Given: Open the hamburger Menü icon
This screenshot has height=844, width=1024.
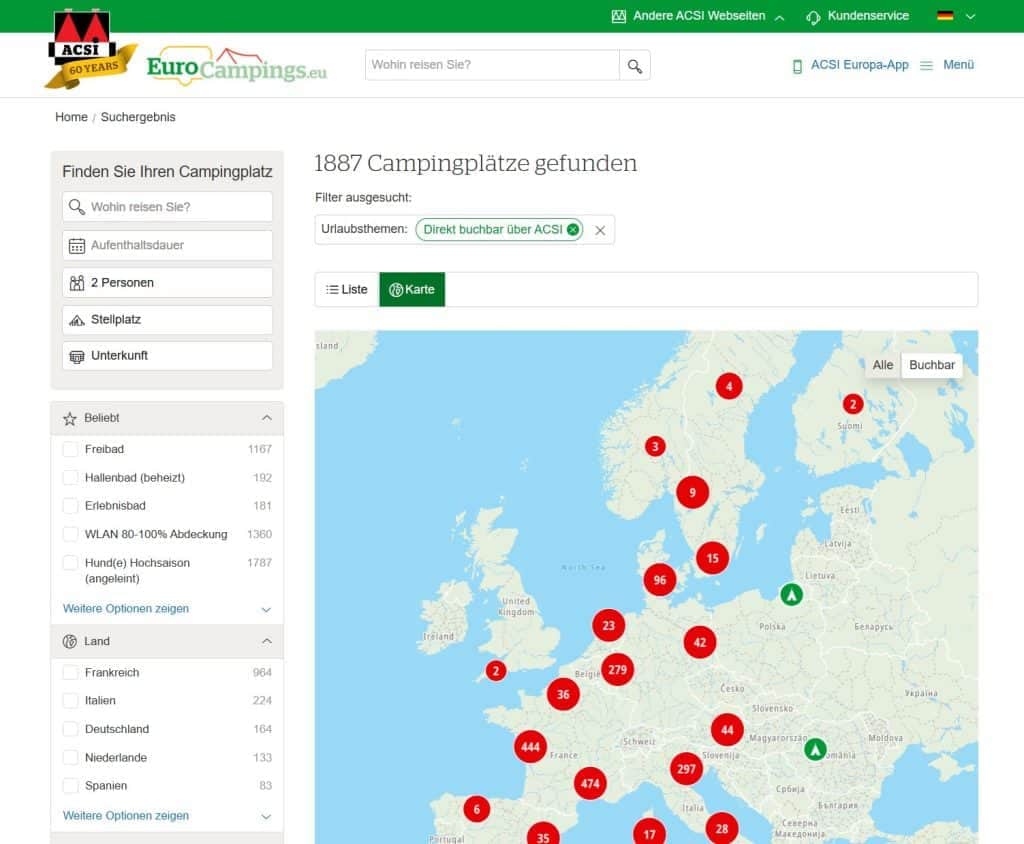Looking at the screenshot, I should [x=926, y=66].
